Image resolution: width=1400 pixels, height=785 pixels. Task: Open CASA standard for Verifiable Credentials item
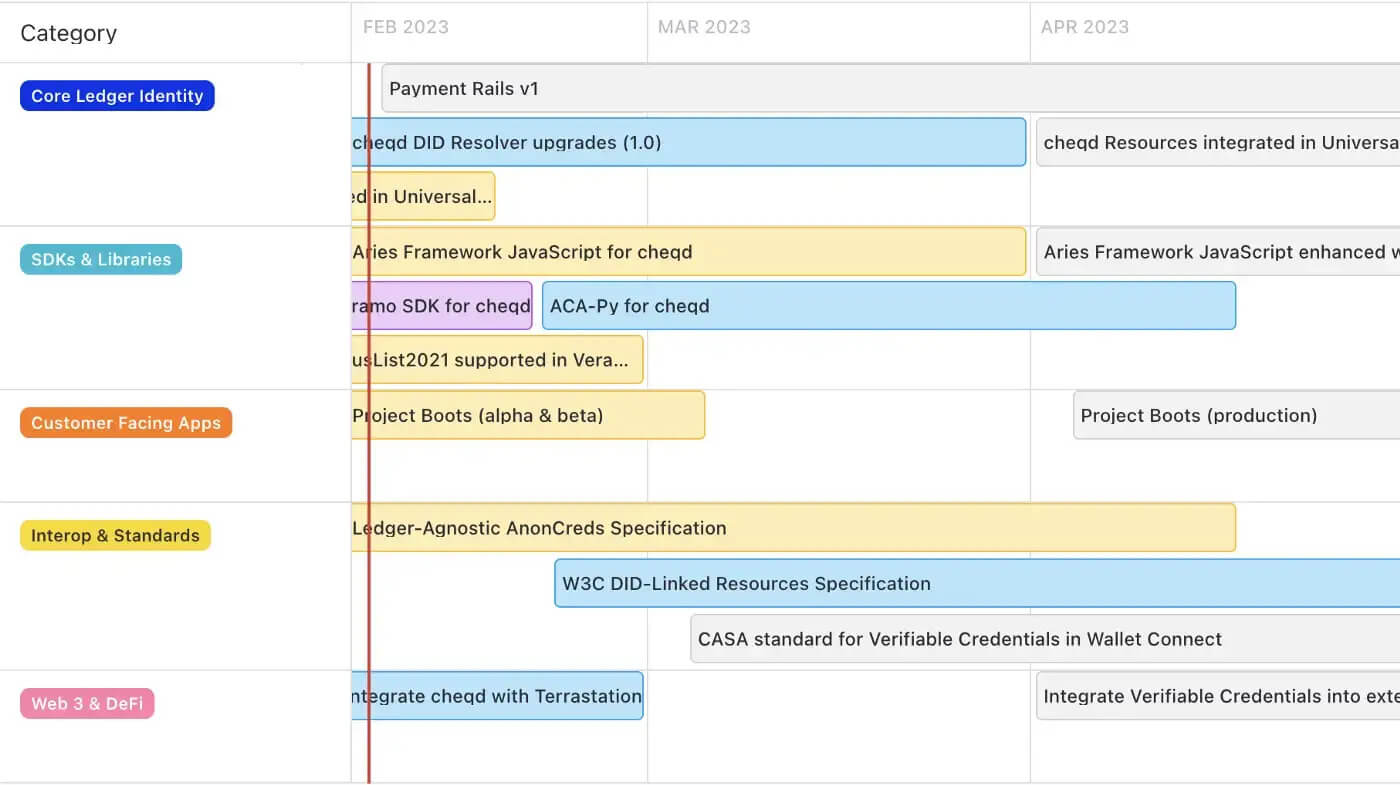[1044, 640]
